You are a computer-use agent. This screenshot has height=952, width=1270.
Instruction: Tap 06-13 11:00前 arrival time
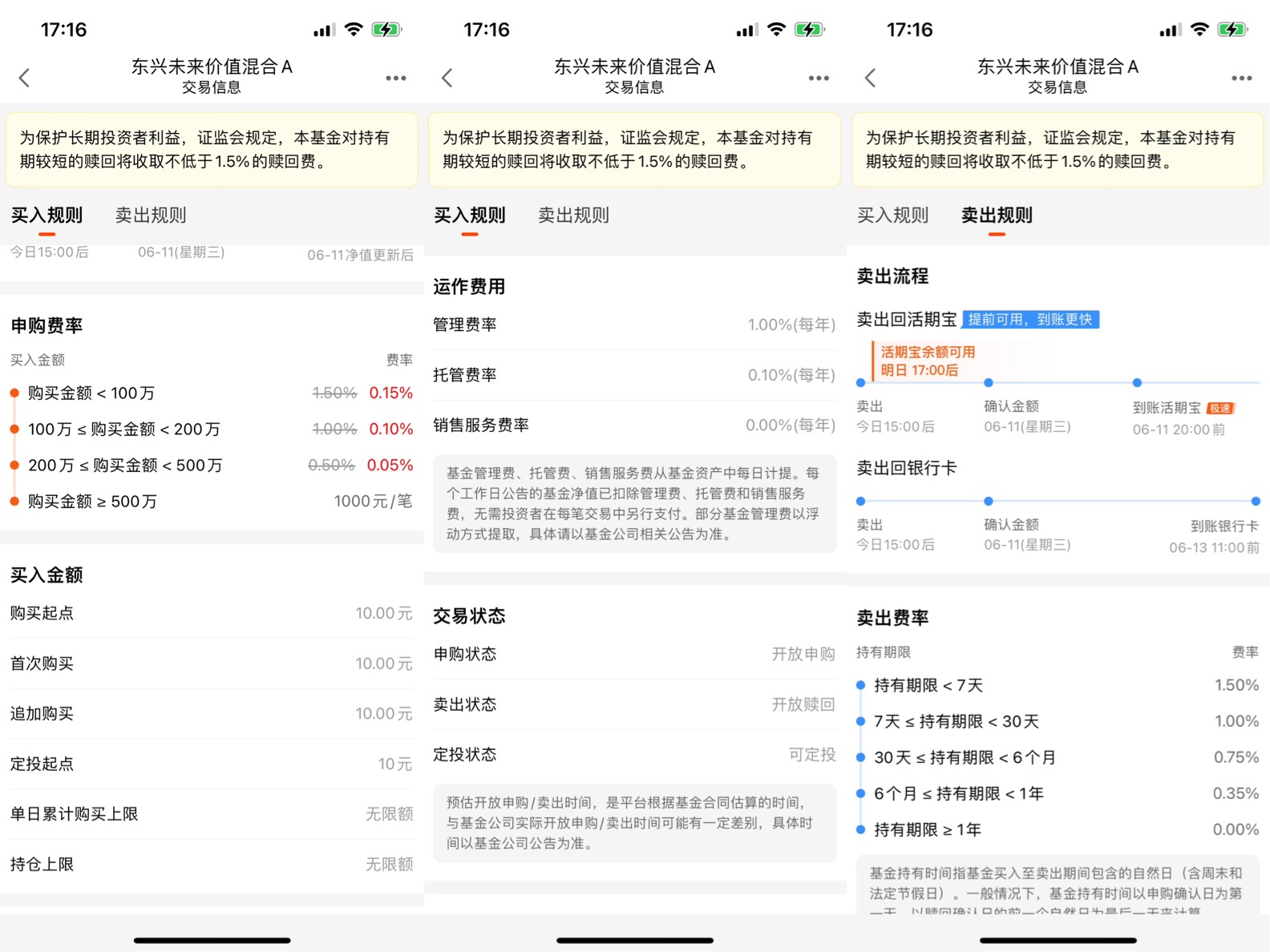(x=1214, y=547)
